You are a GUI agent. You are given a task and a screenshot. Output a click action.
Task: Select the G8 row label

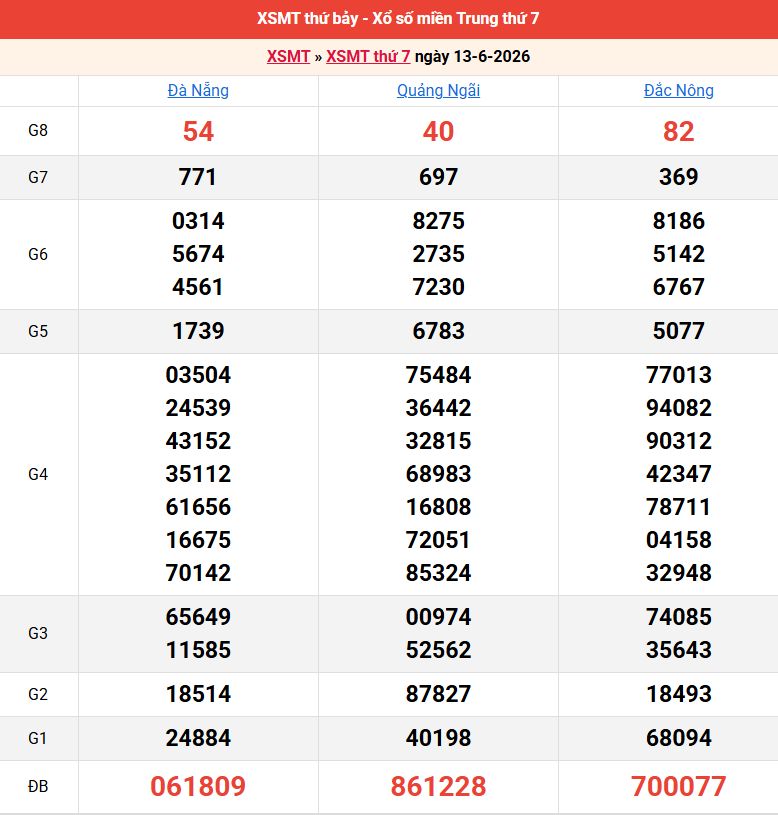coord(38,130)
